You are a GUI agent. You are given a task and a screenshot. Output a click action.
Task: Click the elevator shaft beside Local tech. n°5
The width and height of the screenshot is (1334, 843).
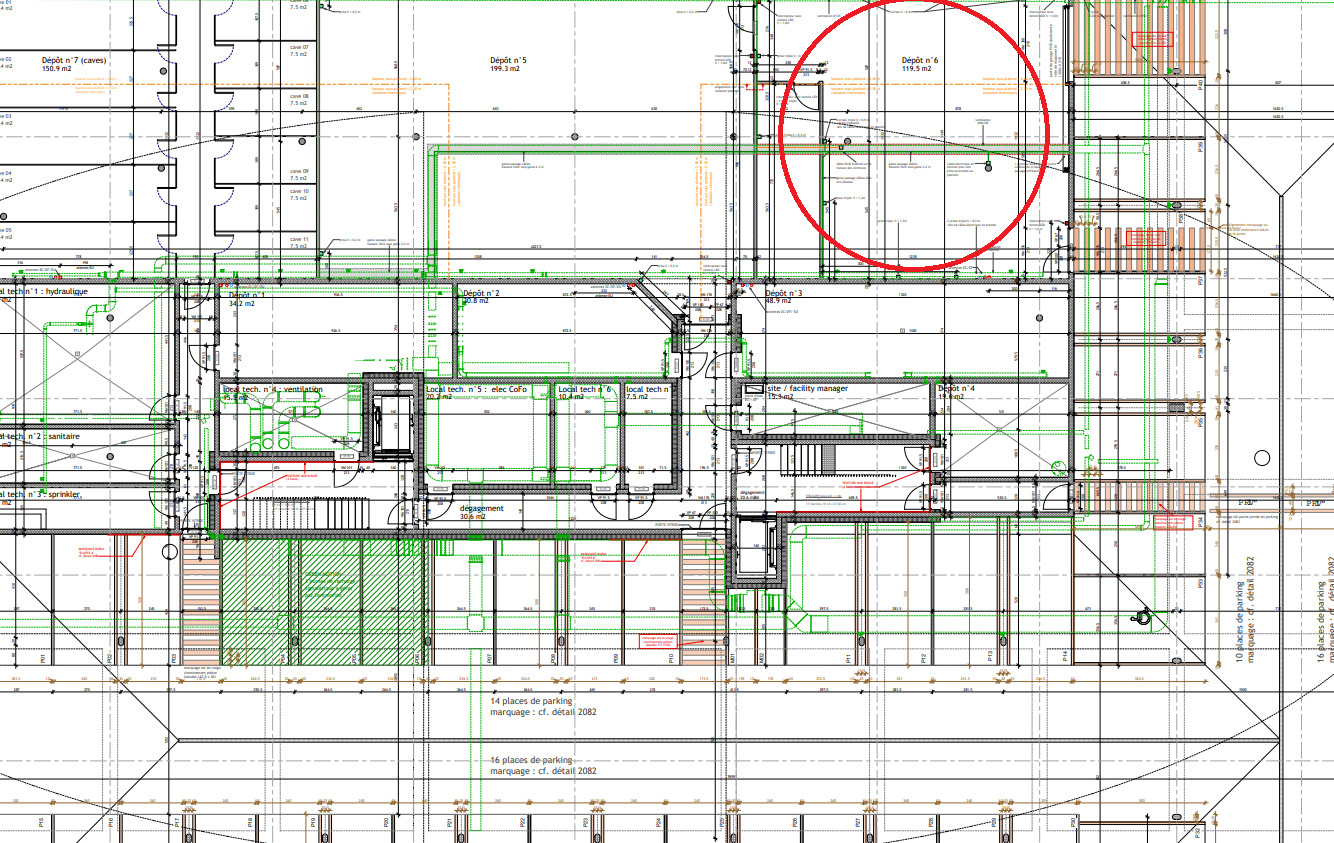[x=391, y=426]
